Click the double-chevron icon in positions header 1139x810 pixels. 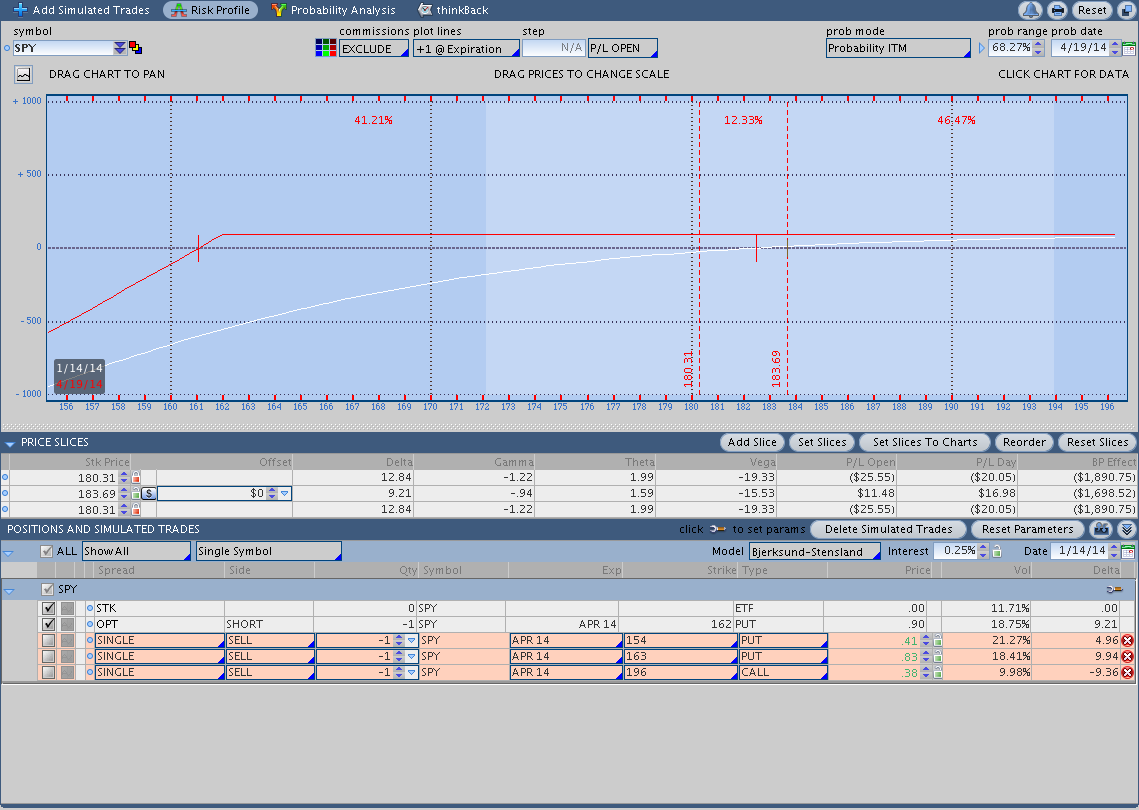click(x=1127, y=529)
